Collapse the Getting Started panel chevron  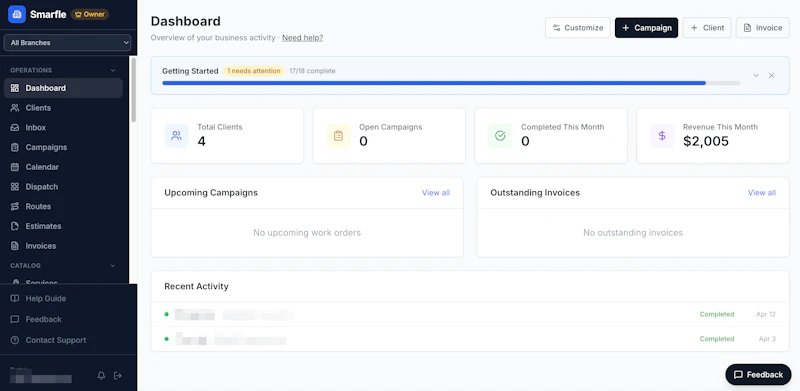(x=756, y=76)
